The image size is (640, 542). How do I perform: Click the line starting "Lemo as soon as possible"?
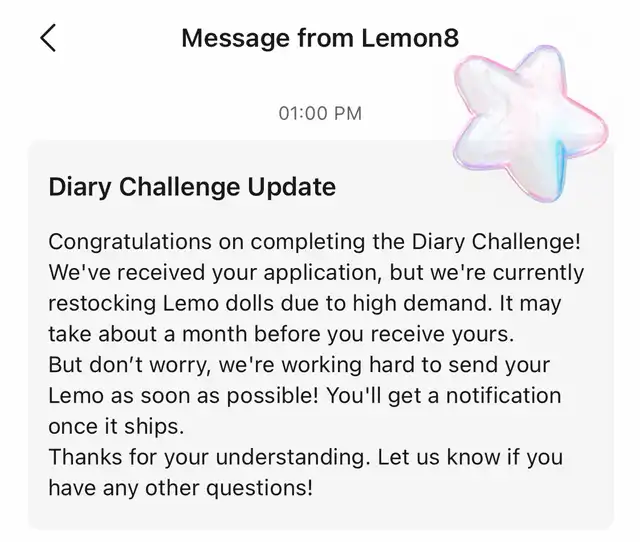pos(305,396)
